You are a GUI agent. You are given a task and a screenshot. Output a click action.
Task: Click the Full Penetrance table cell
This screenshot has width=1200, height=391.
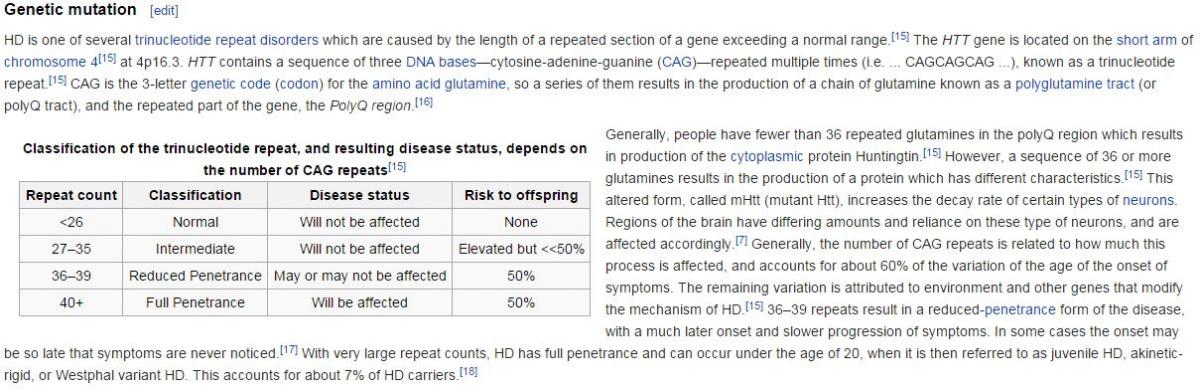pyautogui.click(x=195, y=301)
